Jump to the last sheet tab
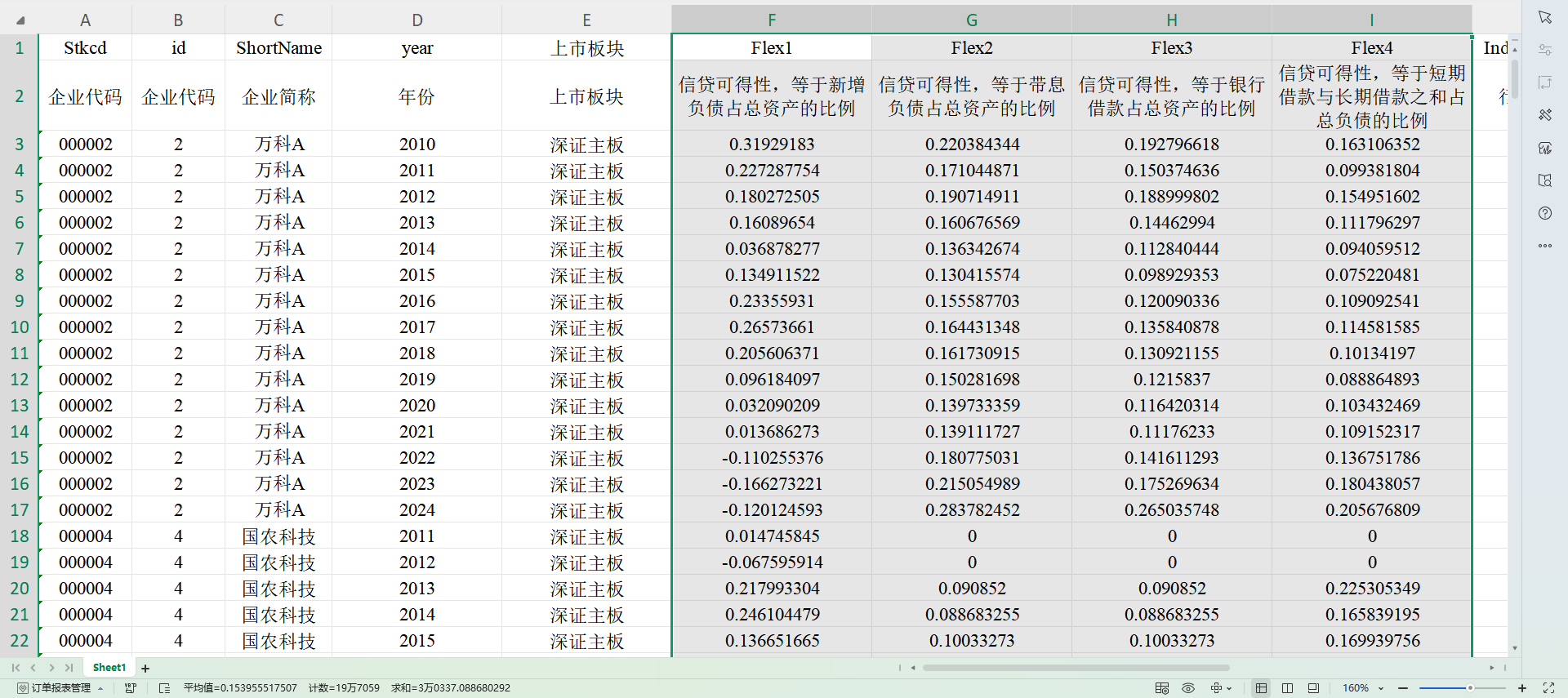This screenshot has height=698, width=1568. [69, 668]
